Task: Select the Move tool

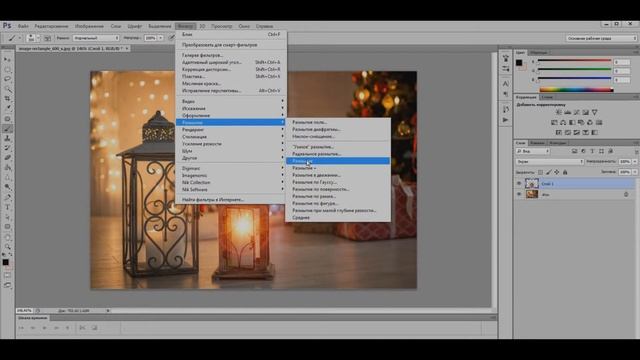Action: point(7,60)
